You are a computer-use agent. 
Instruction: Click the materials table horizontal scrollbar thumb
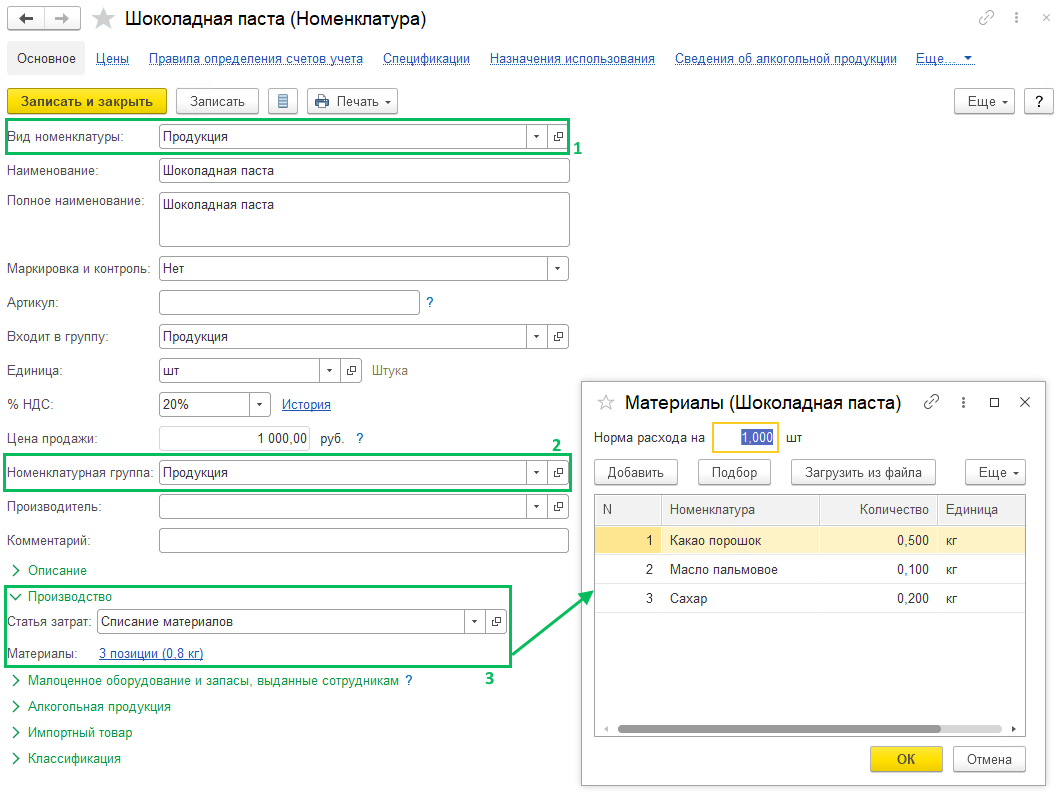coord(779,729)
